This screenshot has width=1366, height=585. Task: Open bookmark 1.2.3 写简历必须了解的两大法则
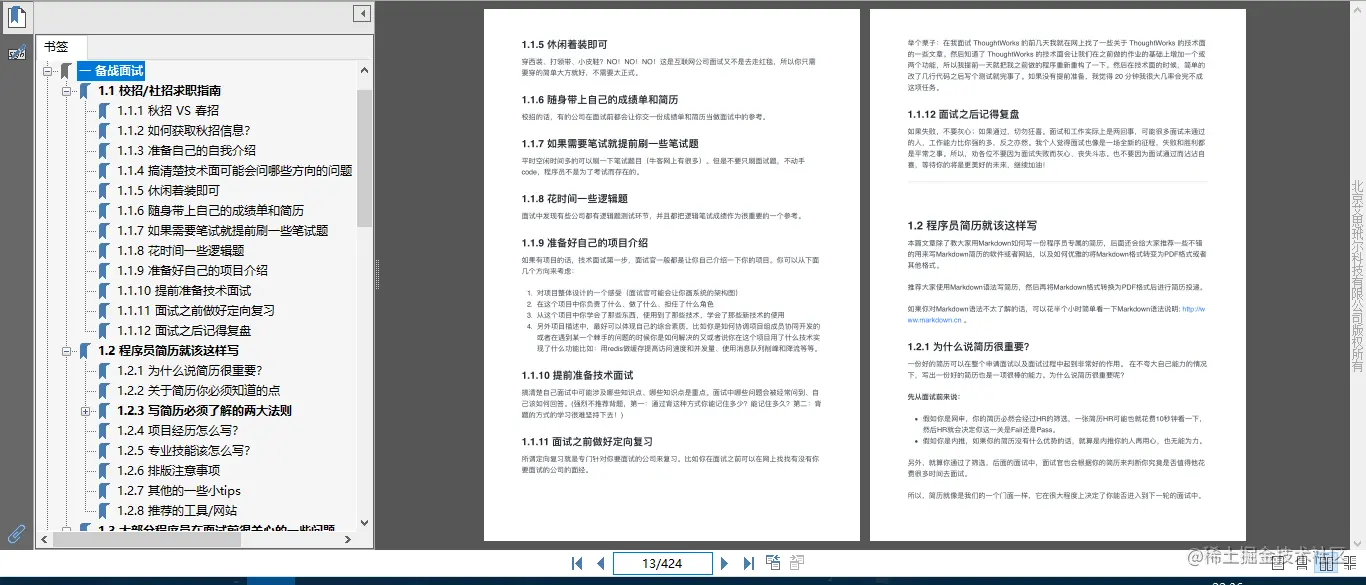(x=204, y=411)
